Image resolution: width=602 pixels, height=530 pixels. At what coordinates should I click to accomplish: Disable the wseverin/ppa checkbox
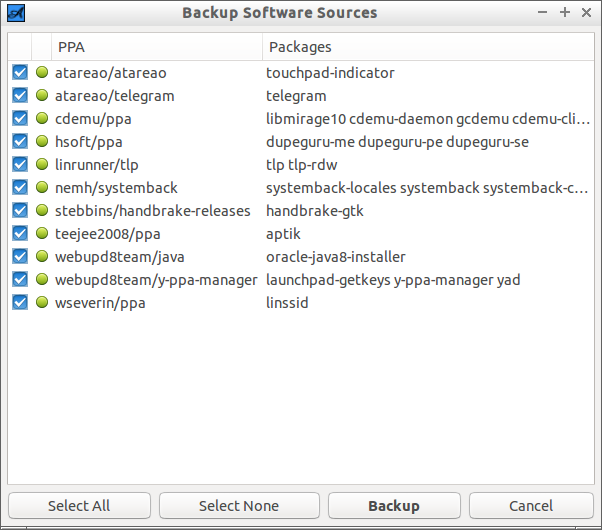pyautogui.click(x=20, y=302)
